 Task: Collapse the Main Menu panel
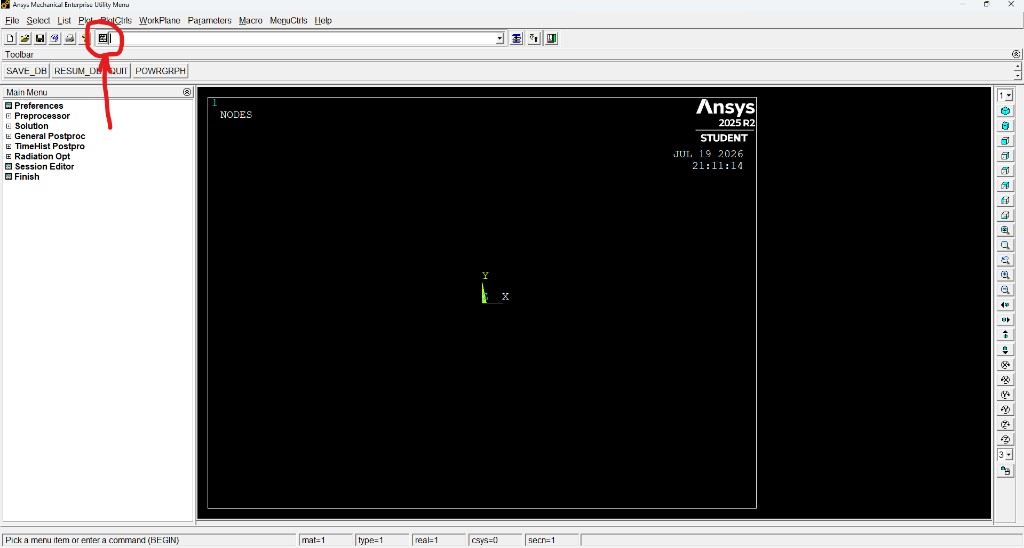[x=187, y=92]
